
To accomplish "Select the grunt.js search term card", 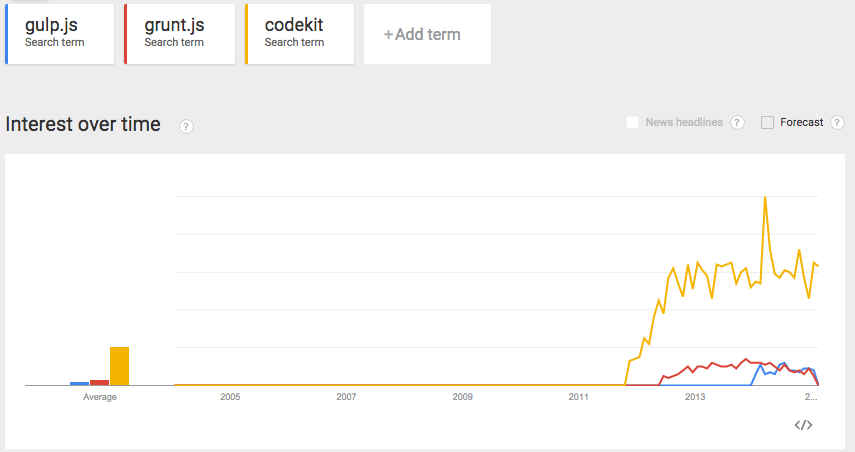I will click(x=179, y=34).
